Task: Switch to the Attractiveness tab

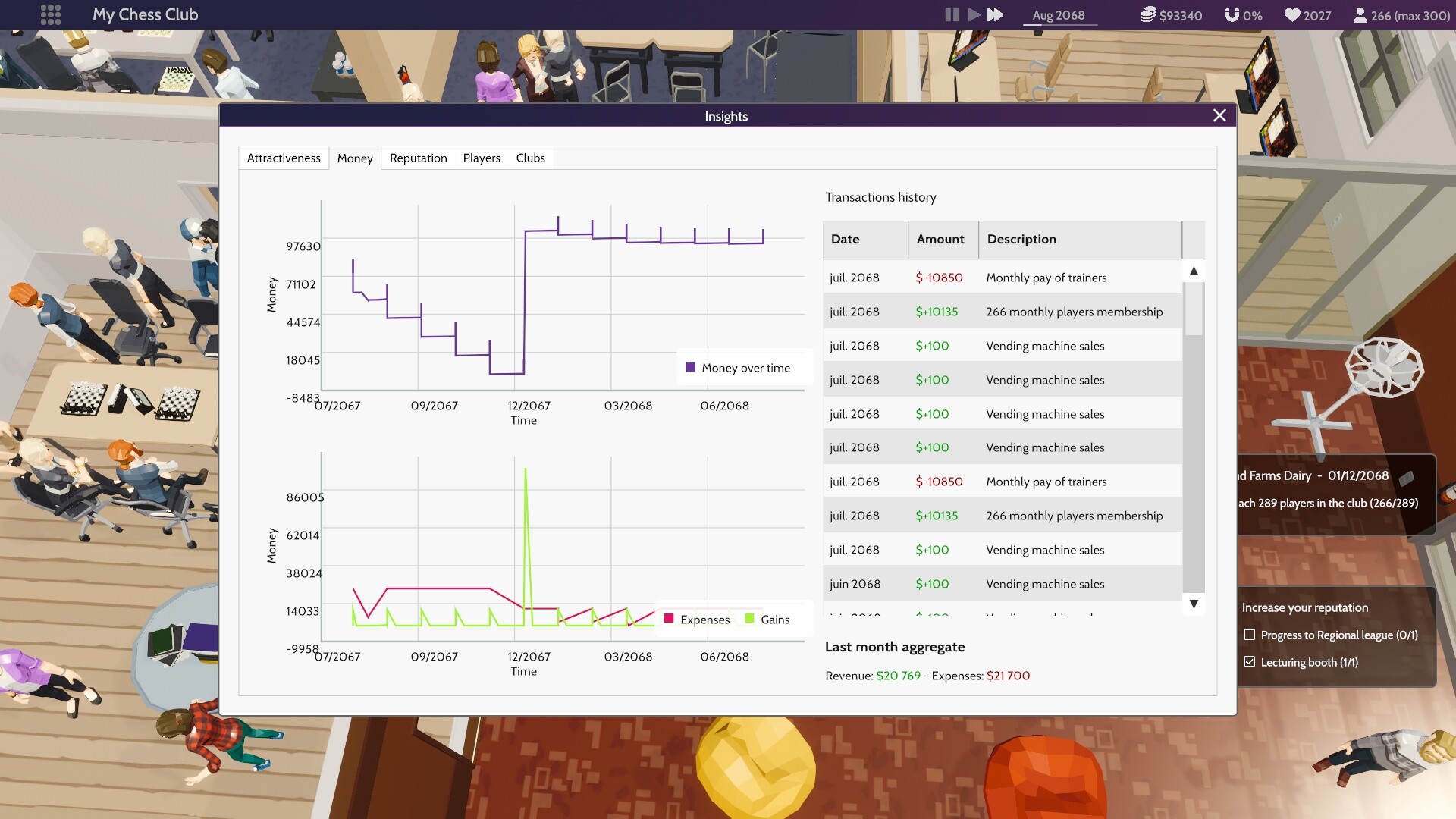Action: pyautogui.click(x=284, y=158)
